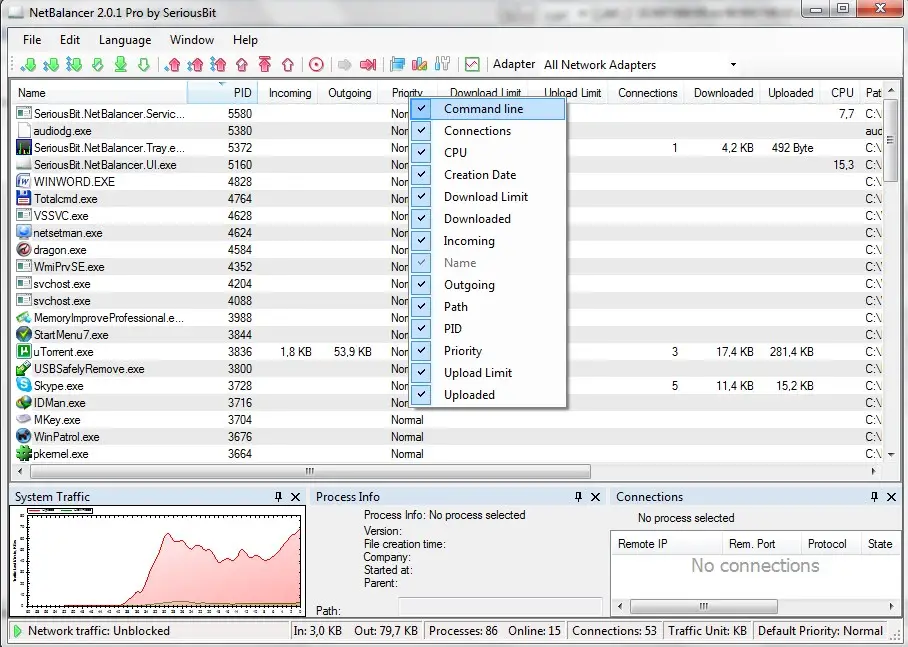908x647 pixels.
Task: Click process list scroll down arrow
Action: 891,455
